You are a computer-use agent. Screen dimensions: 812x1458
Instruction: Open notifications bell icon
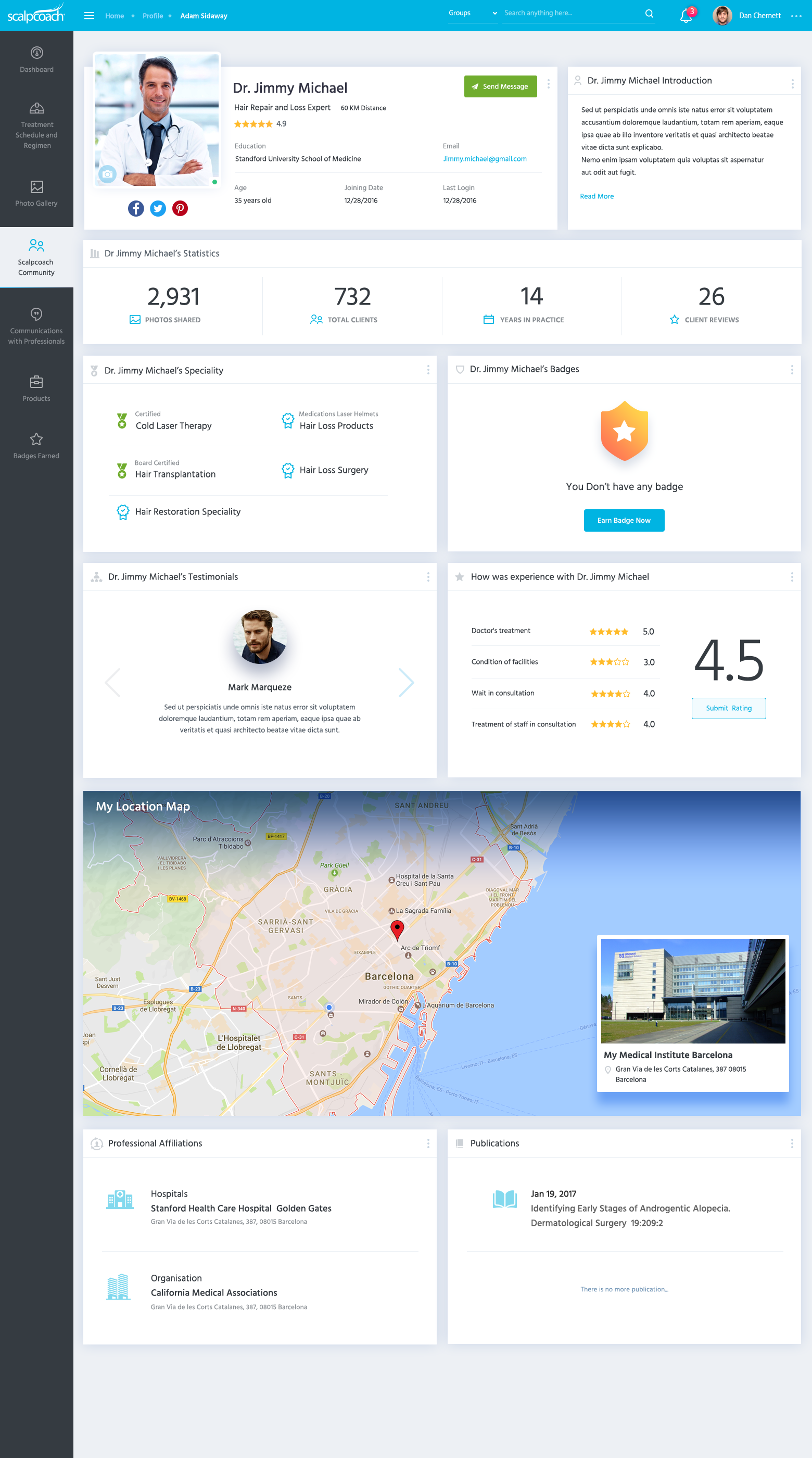[x=685, y=16]
